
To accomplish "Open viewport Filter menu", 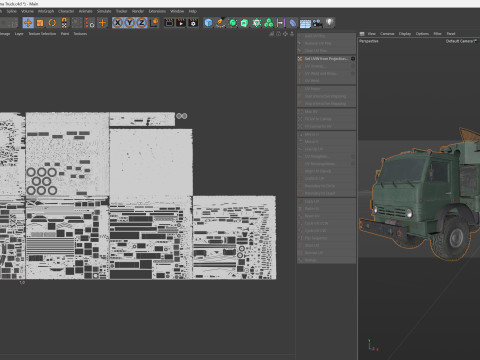I will click(438, 34).
